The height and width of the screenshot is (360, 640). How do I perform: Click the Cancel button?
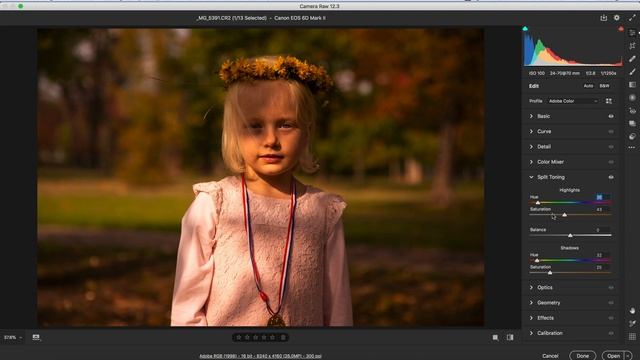550,356
